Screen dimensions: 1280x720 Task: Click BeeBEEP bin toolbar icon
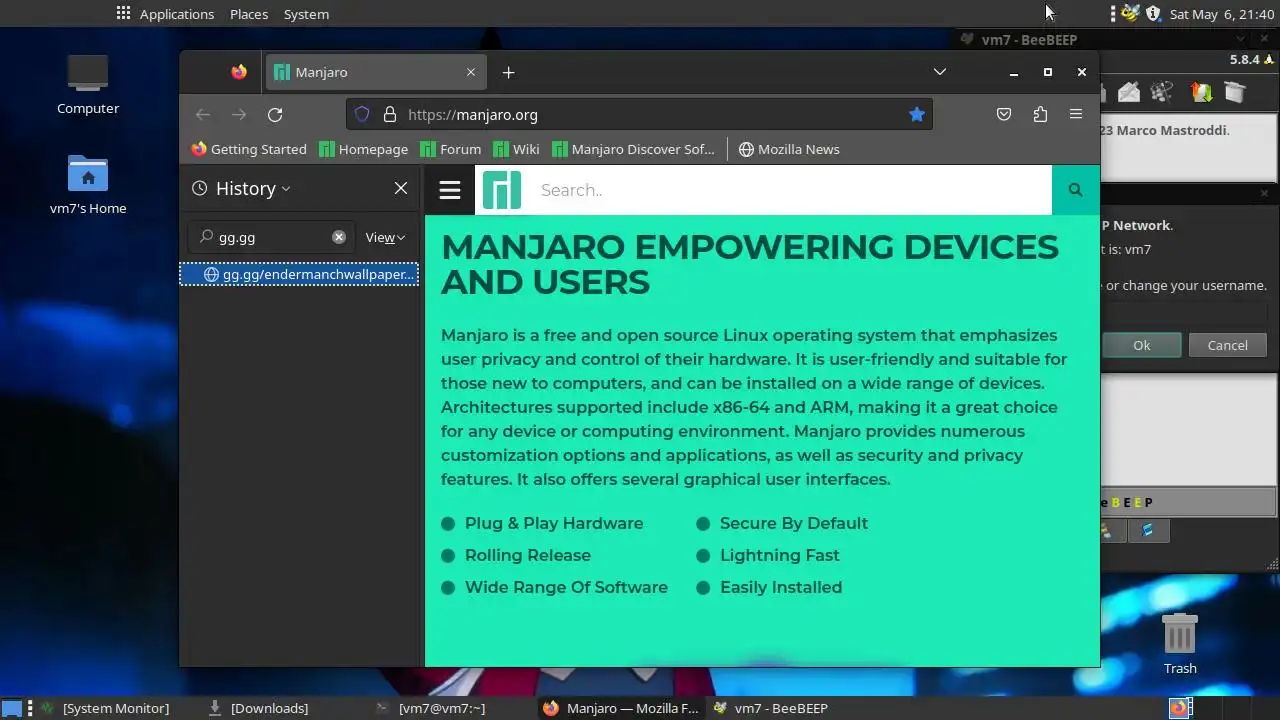pyautogui.click(x=1234, y=93)
